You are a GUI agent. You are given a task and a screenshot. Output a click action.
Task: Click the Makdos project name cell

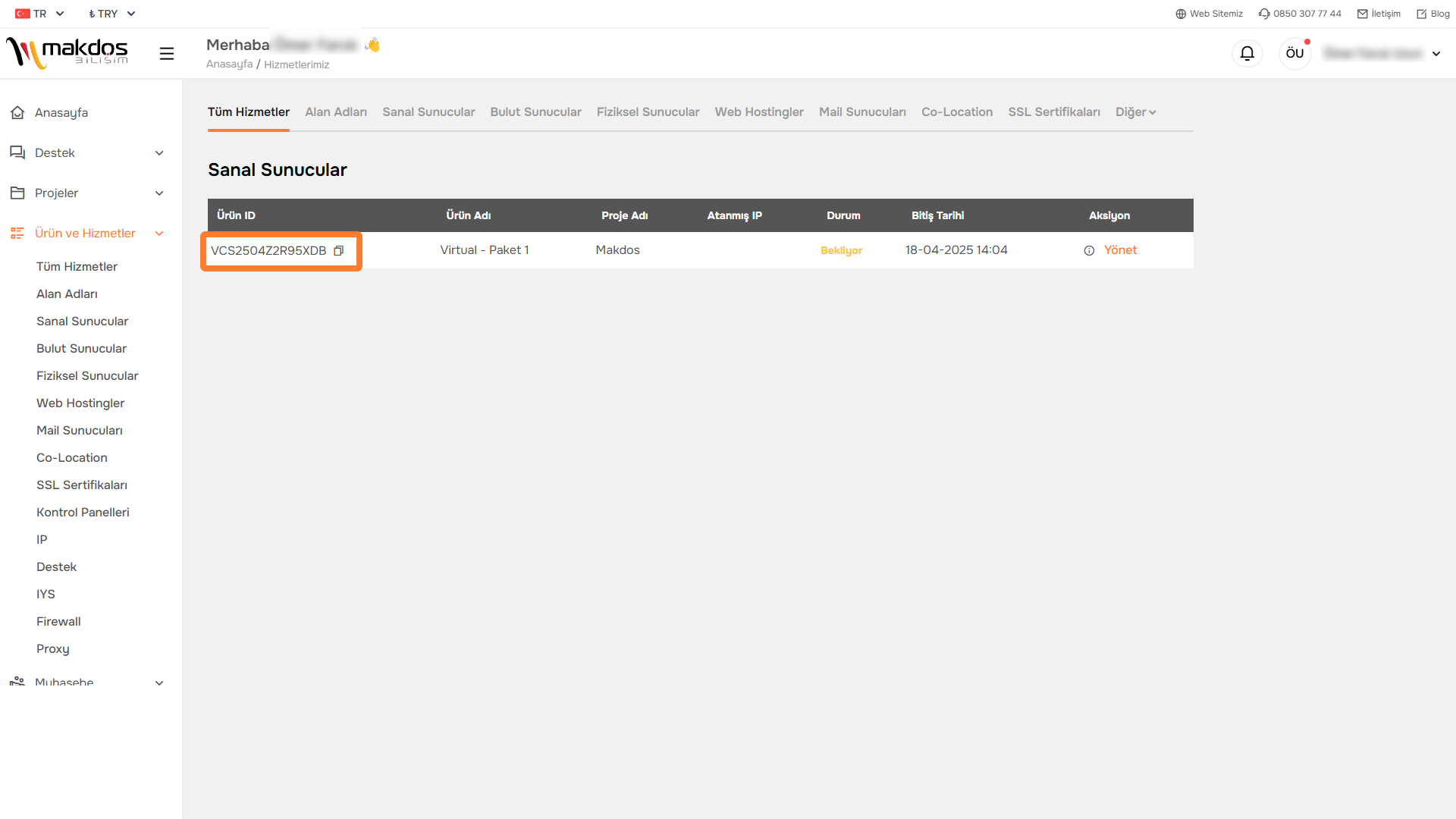coord(617,250)
